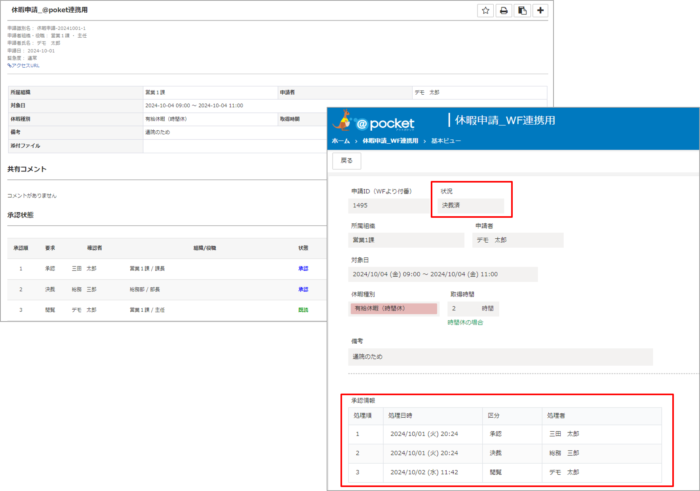Image resolution: width=700 pixels, height=491 pixels.
Task: Click the 組織/役職 column header
Action: point(204,248)
